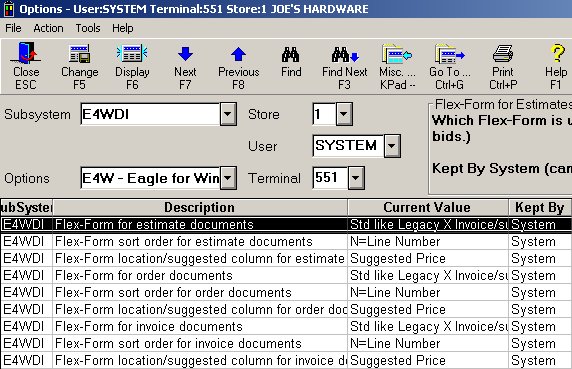The image size is (572, 369).
Task: Click the Close ESC door icon
Action: pos(26,53)
